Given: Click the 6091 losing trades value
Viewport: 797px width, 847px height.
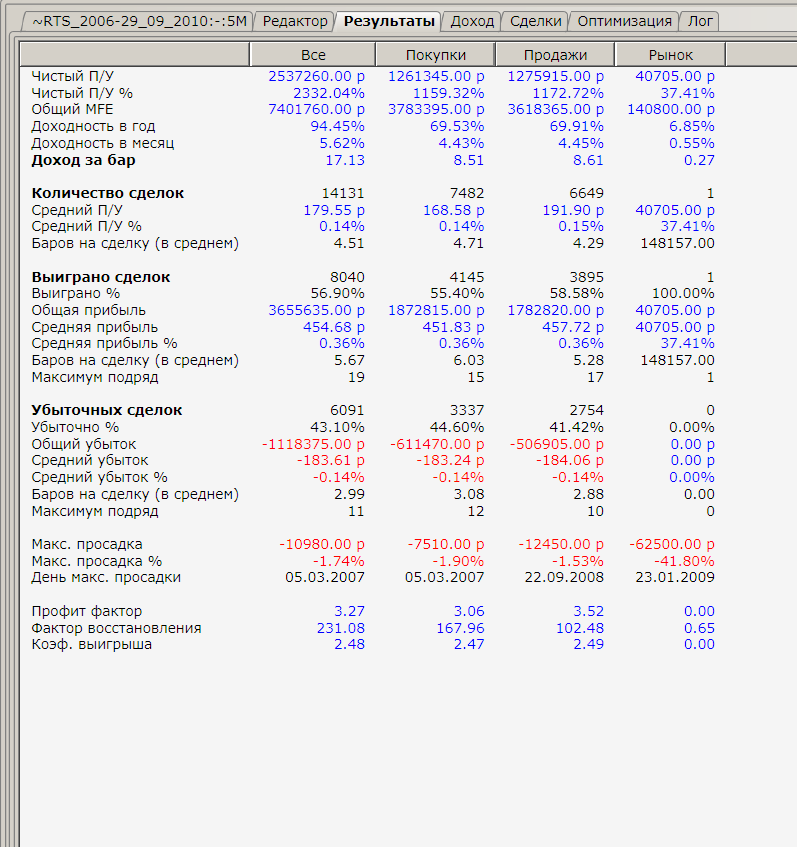Looking at the screenshot, I should (347, 411).
